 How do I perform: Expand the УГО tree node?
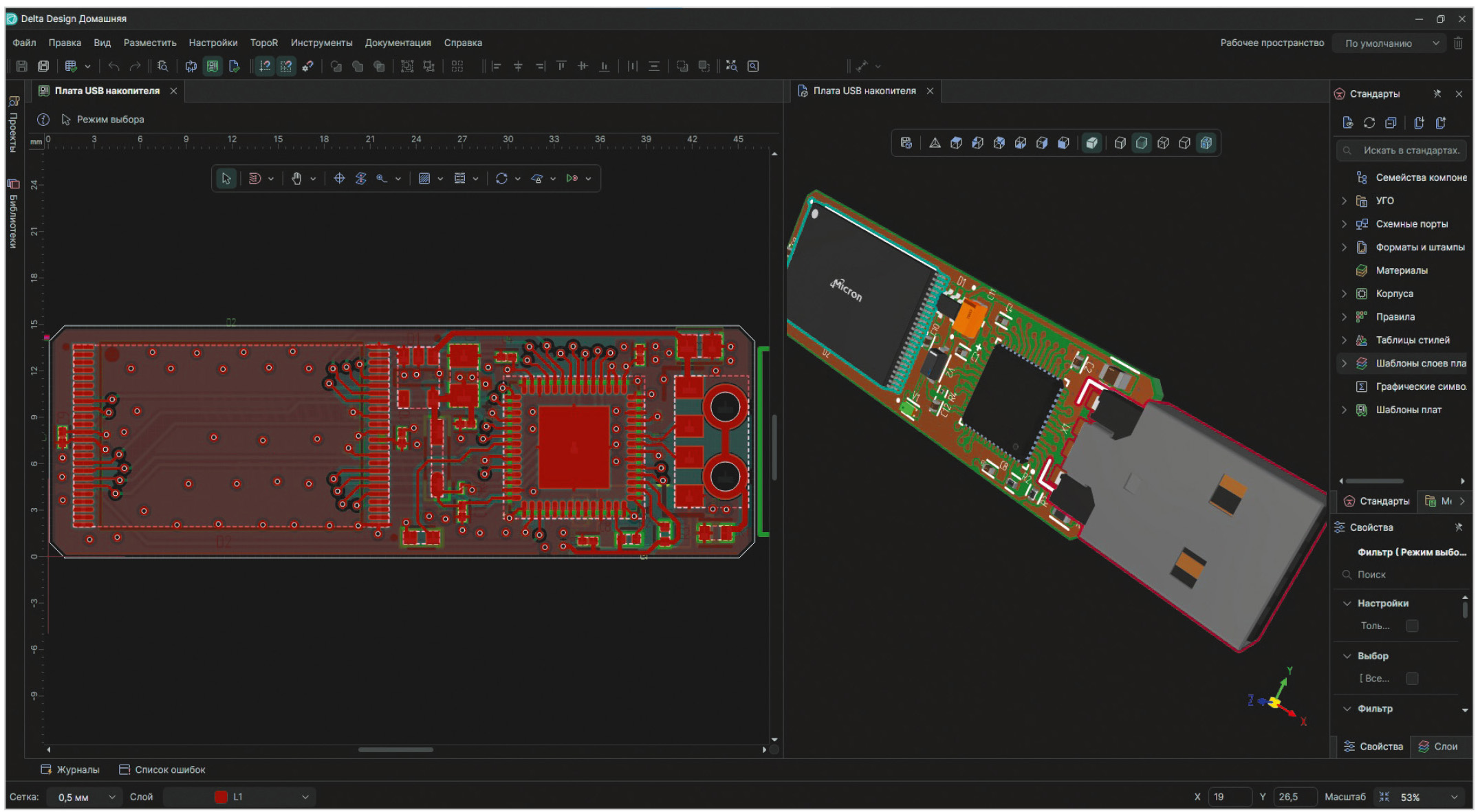(x=1345, y=201)
